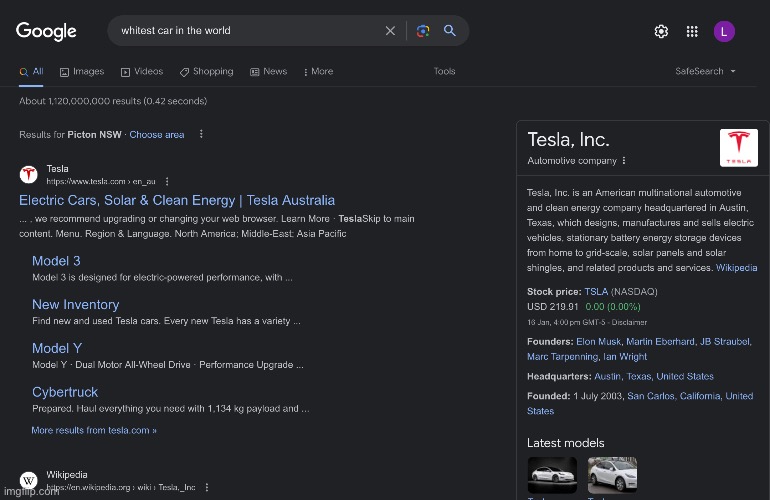Open the first Latest models car thumbnail
Screen dimensions: 770x500
(x=552, y=475)
